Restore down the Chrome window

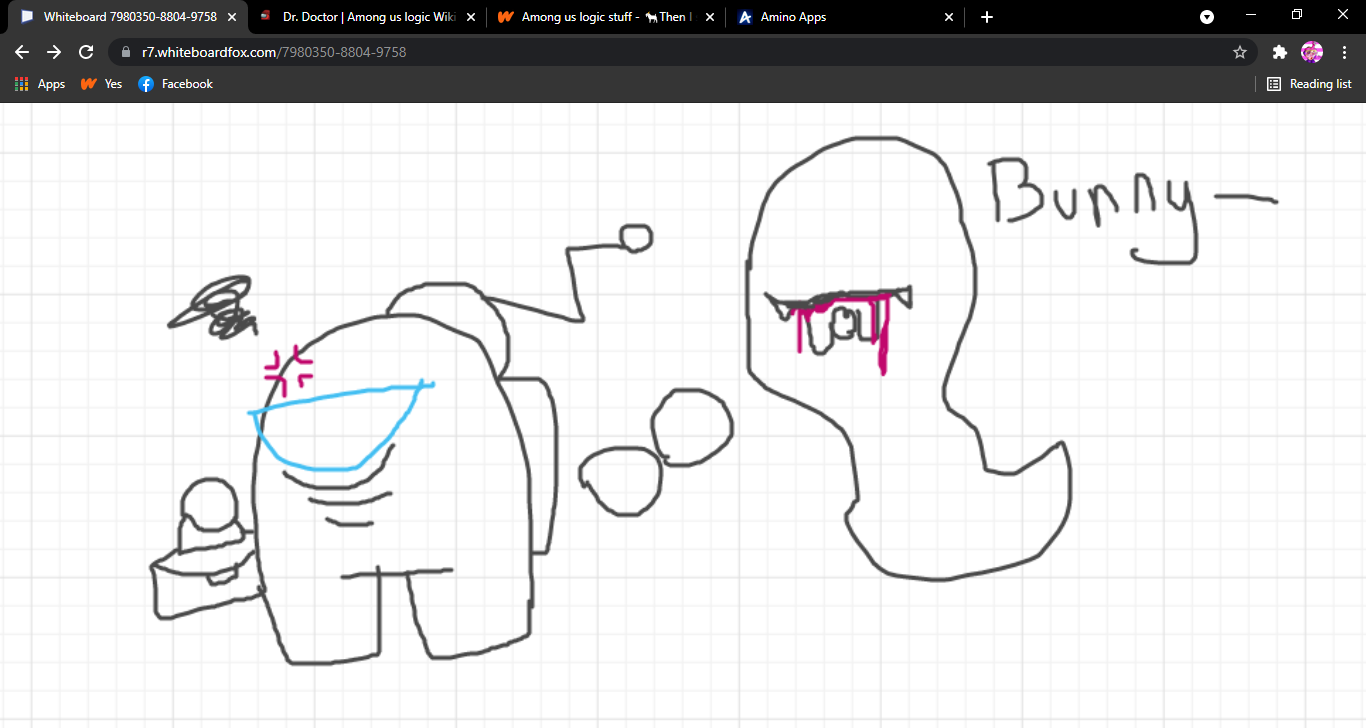coord(1297,15)
